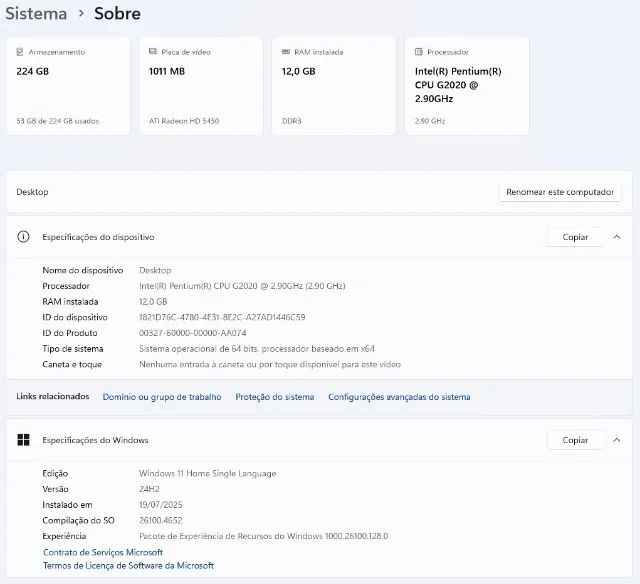Click the info icon beside Especificações do dispositivo
640x584 pixels.
(24, 237)
